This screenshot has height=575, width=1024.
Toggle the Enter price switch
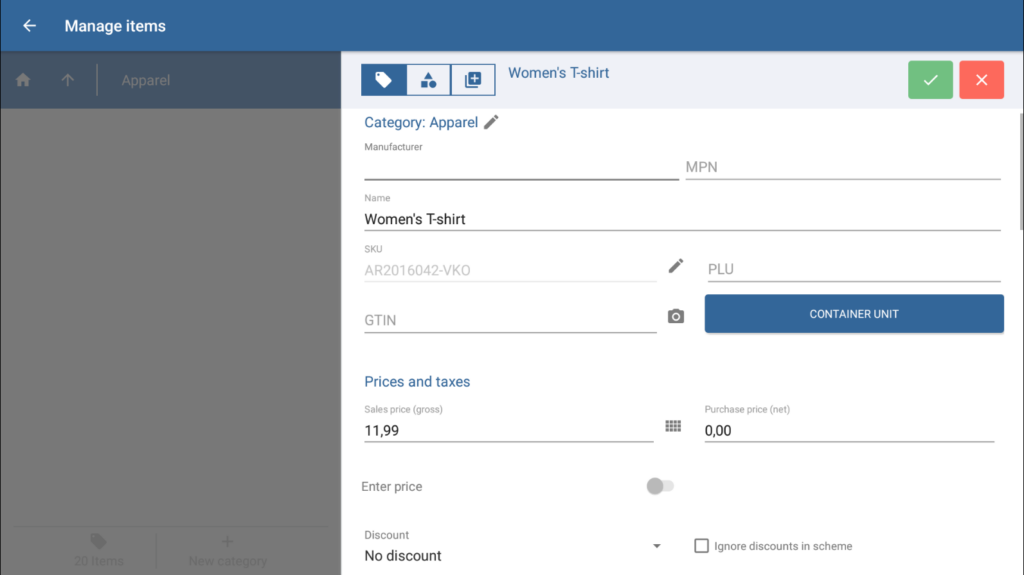pyautogui.click(x=659, y=486)
